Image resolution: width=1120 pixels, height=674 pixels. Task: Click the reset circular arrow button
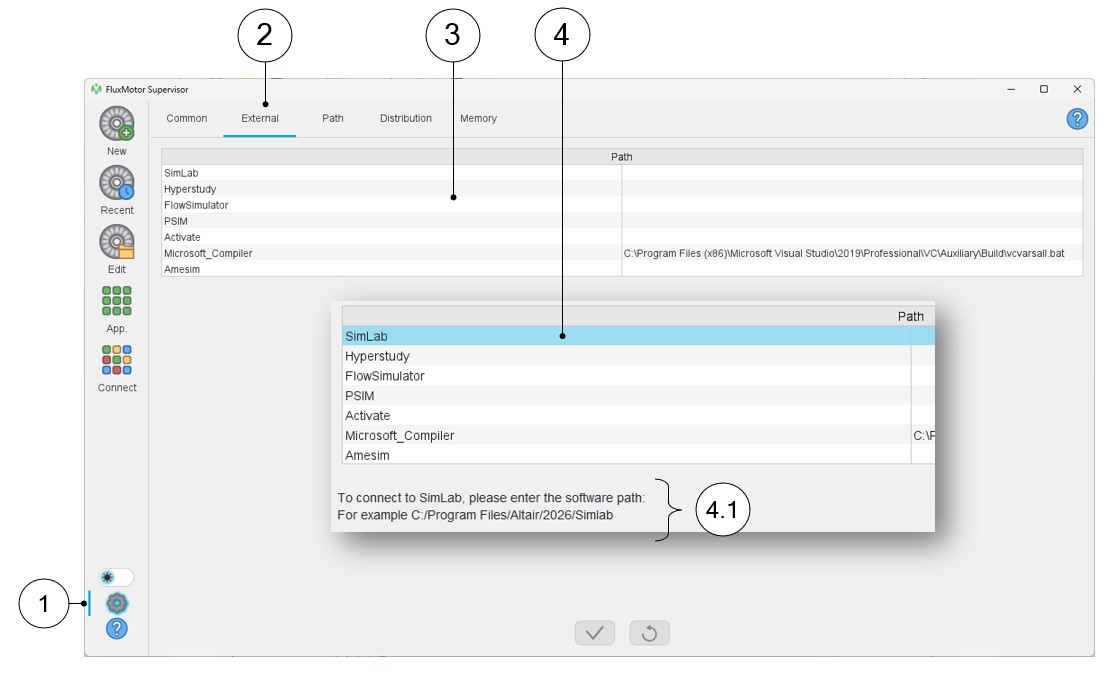click(x=649, y=633)
